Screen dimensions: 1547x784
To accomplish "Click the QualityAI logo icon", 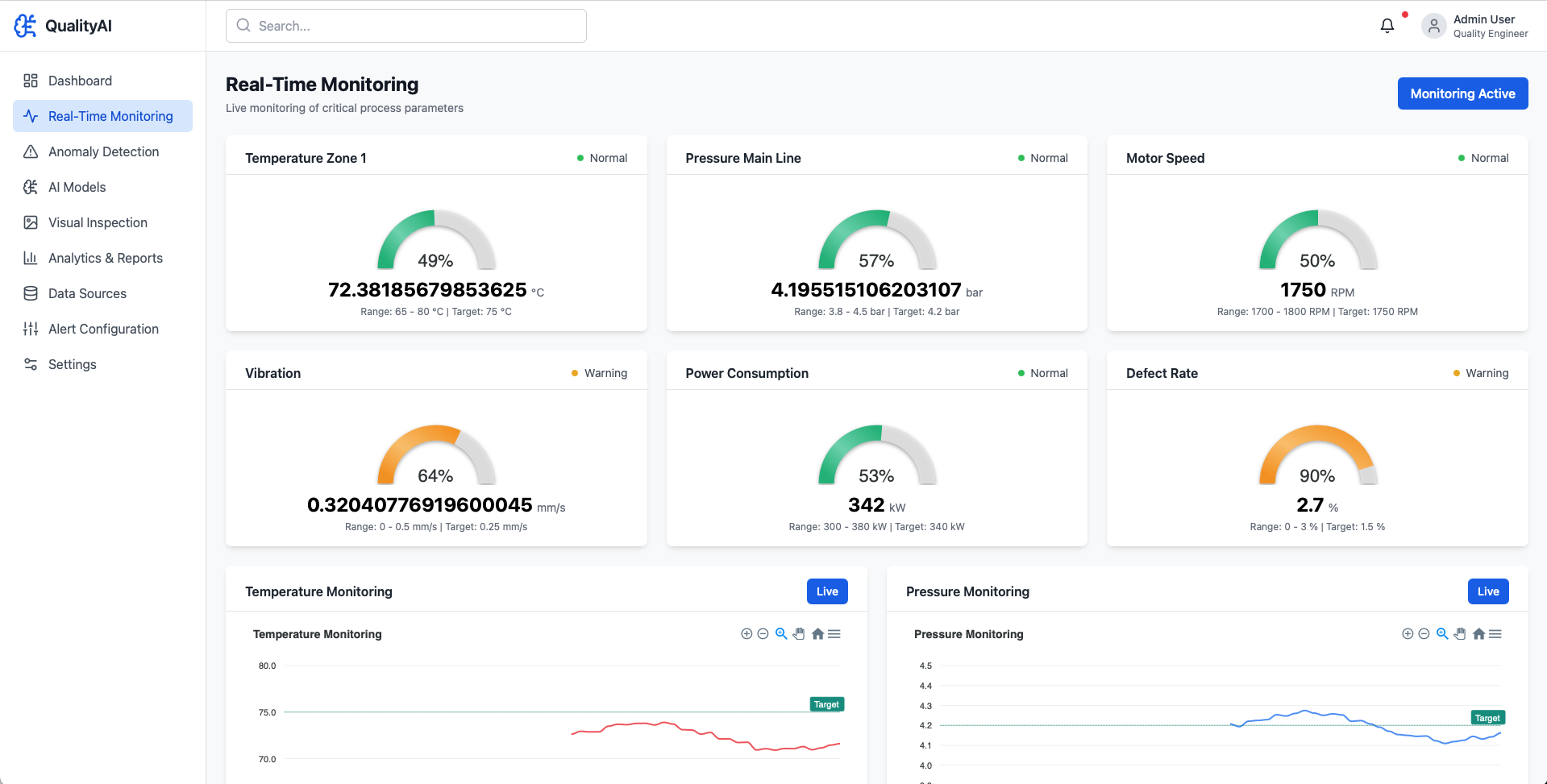I will pos(25,26).
